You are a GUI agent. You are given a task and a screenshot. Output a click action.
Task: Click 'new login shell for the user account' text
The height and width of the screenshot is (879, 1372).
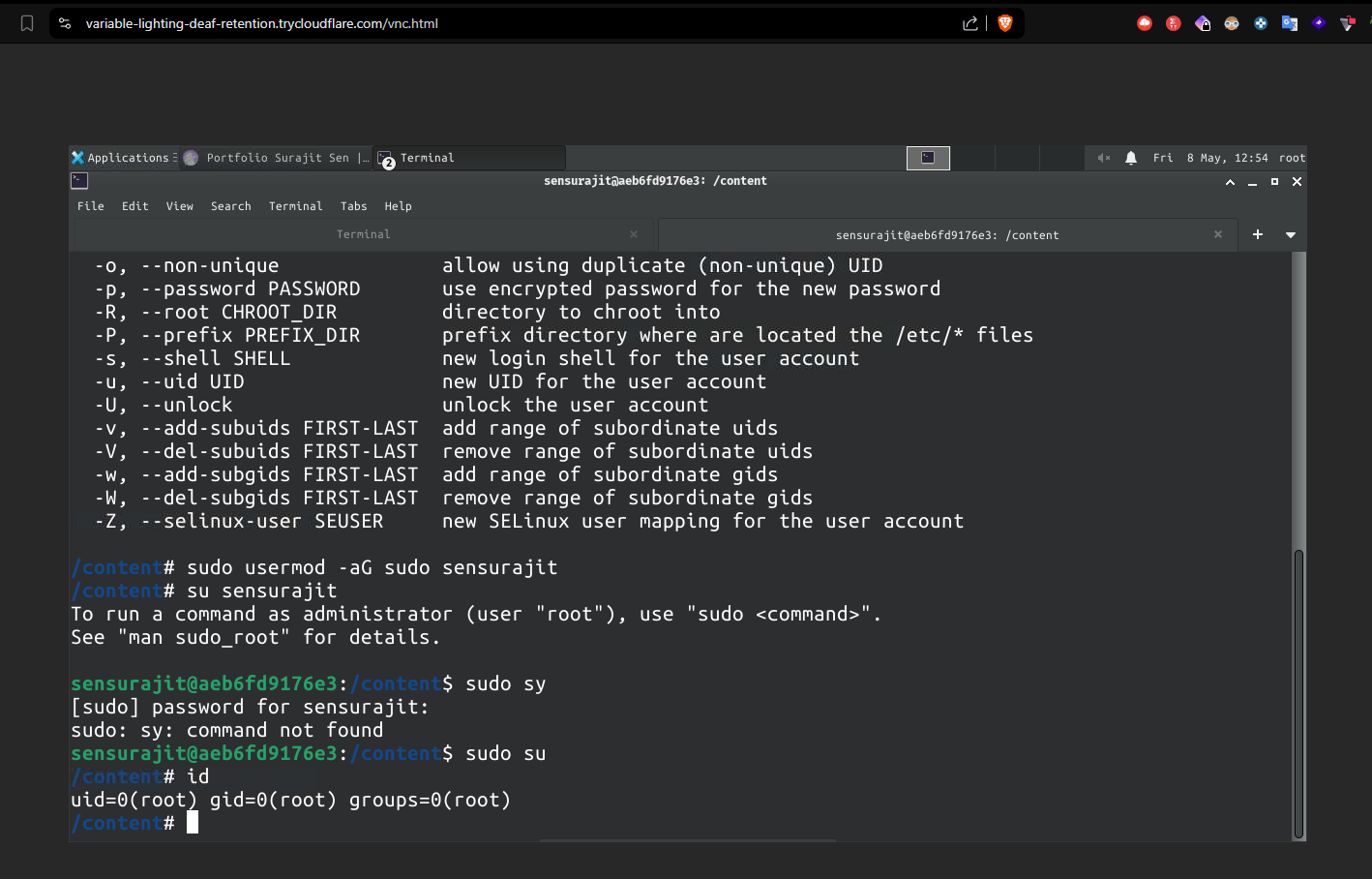(x=651, y=358)
